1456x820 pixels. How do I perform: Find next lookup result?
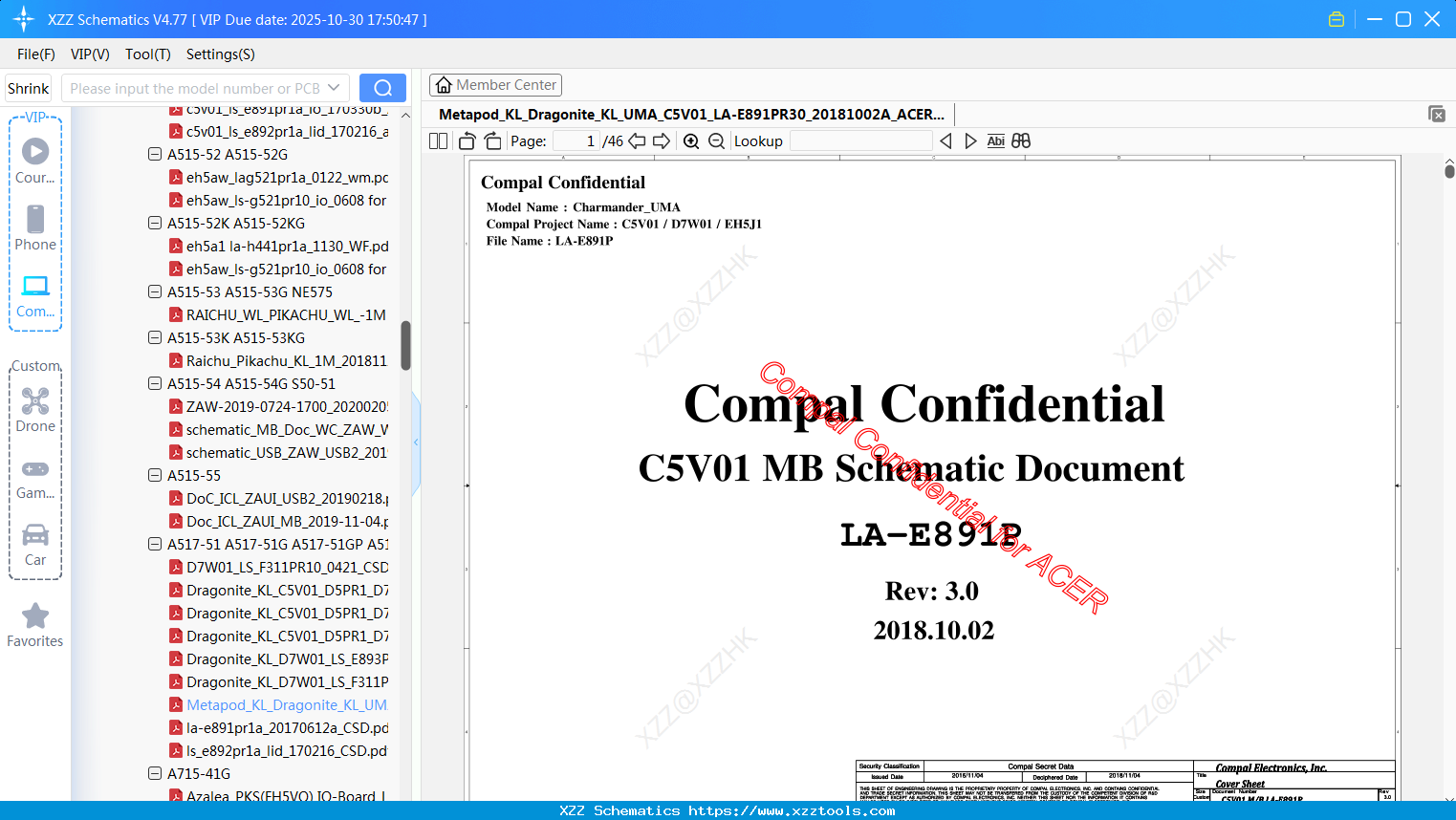pos(970,141)
